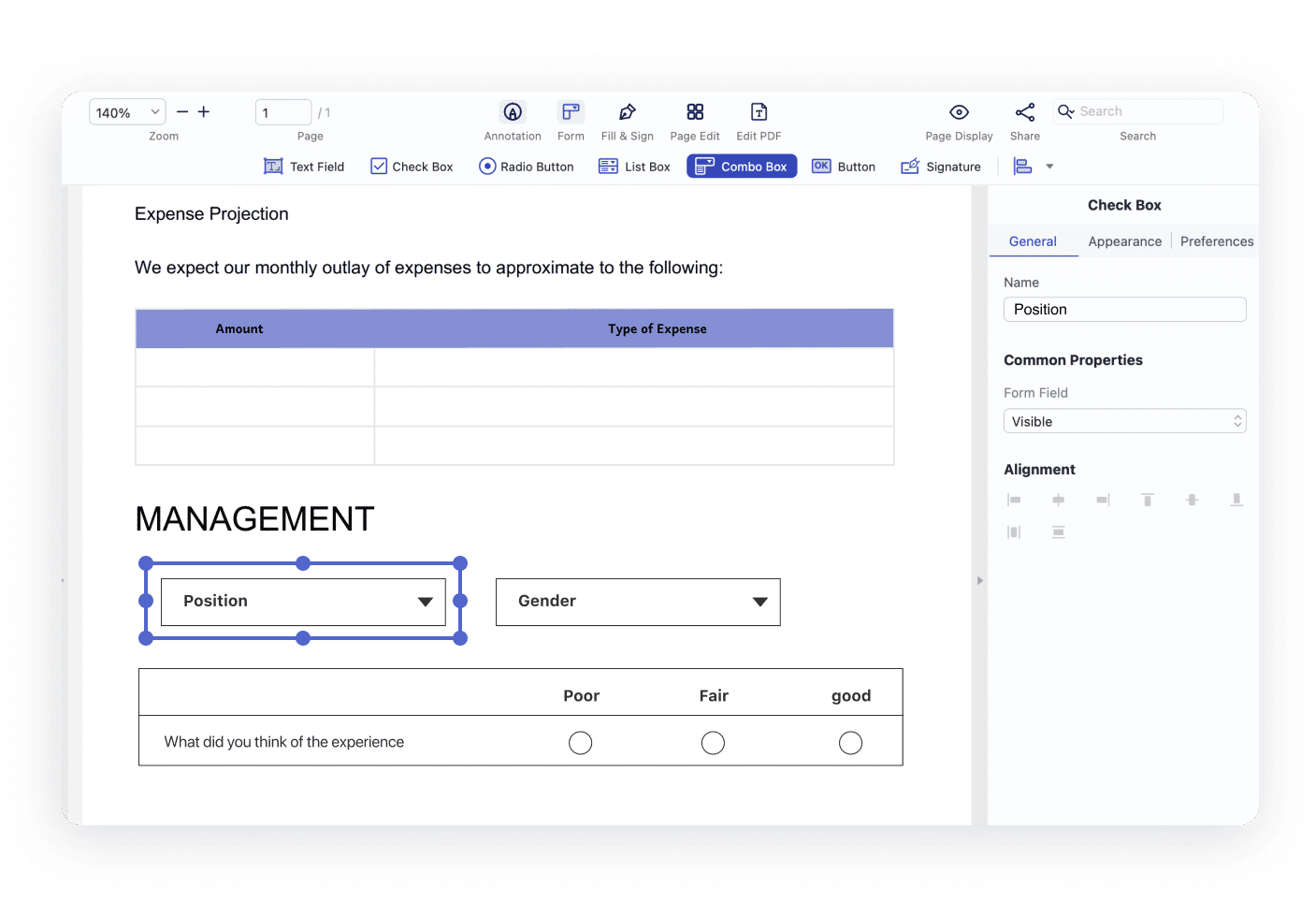1316x917 pixels.
Task: Activate the Text Field tool
Action: pos(304,166)
